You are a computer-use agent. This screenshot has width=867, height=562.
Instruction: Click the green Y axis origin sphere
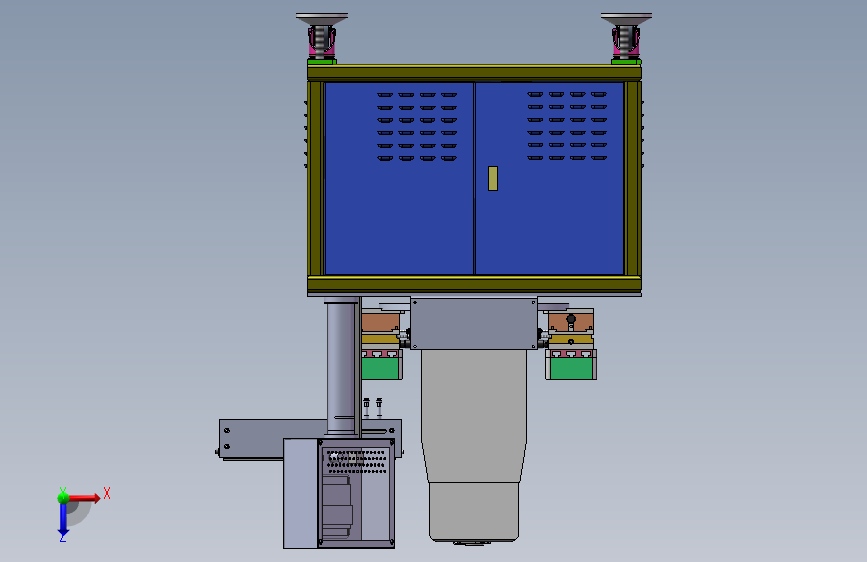tap(63, 497)
